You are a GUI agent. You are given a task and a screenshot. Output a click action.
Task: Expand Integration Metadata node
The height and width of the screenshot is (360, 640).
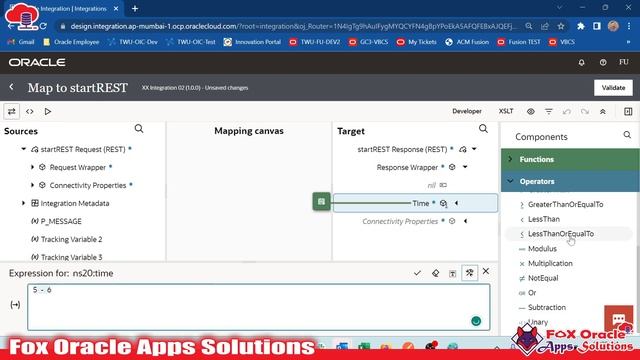[x=24, y=203]
